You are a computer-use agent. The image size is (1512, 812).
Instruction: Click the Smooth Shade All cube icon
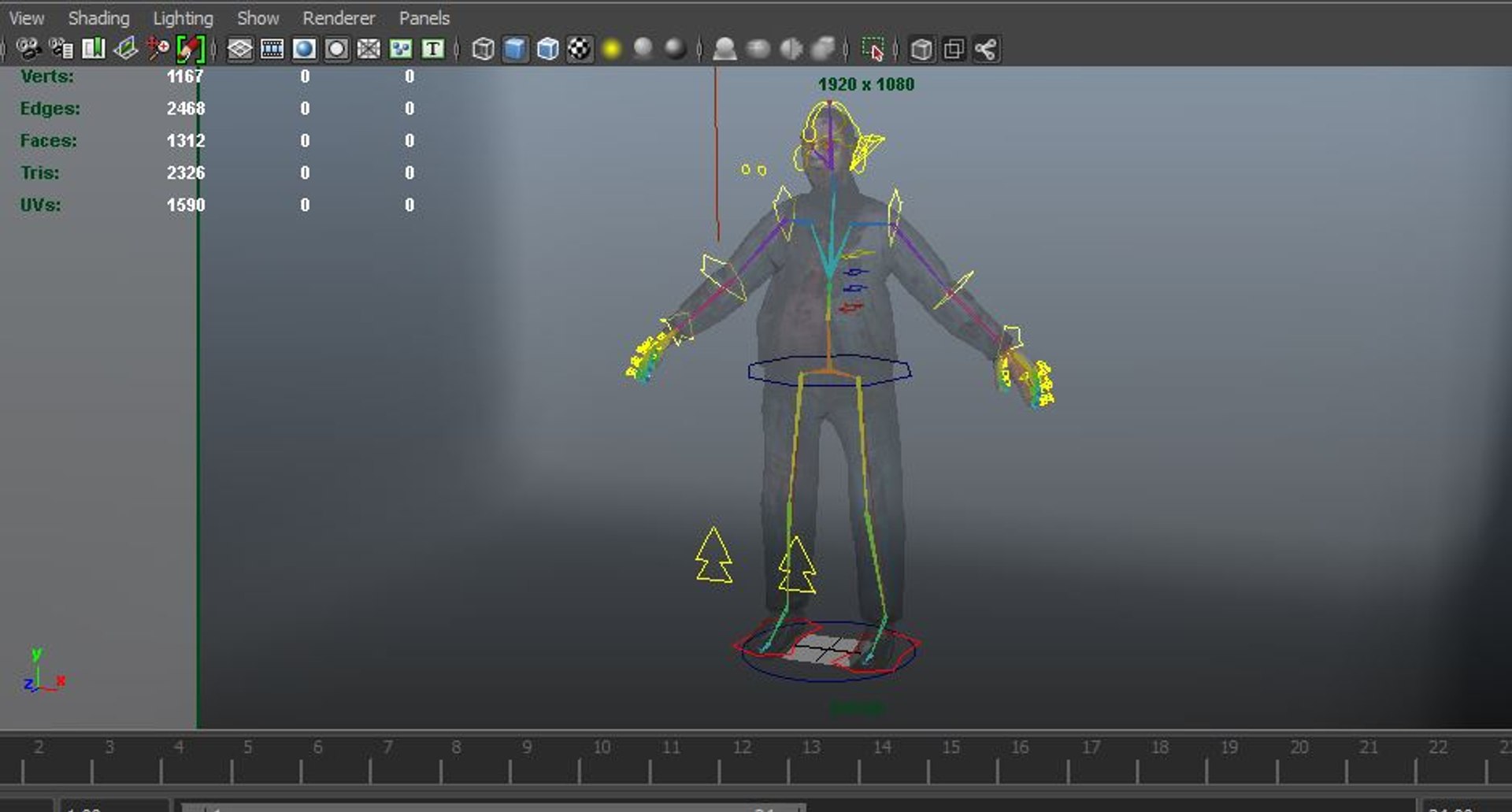click(x=515, y=49)
